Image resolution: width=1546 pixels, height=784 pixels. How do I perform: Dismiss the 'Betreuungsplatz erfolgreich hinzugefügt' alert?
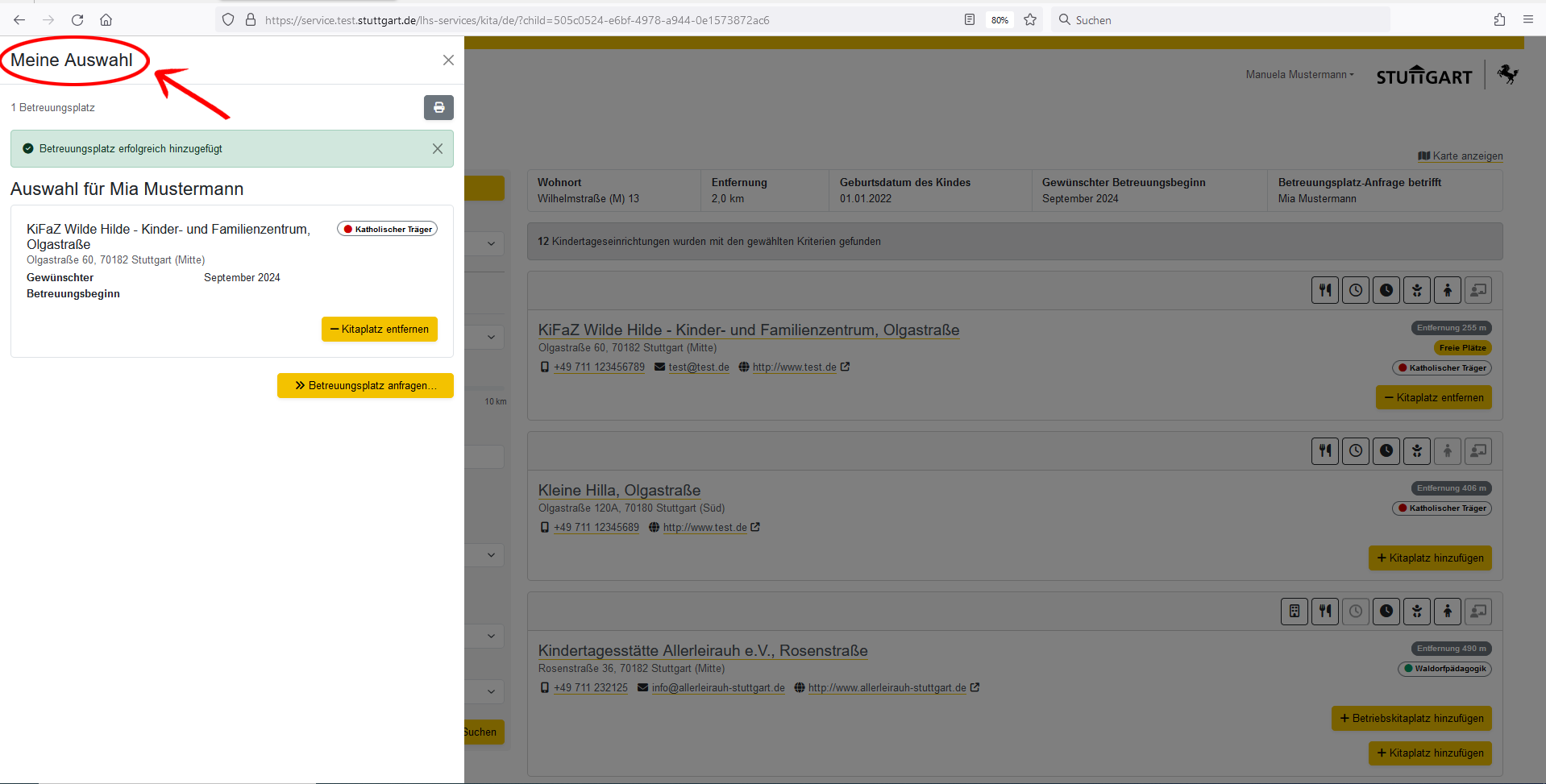[437, 148]
